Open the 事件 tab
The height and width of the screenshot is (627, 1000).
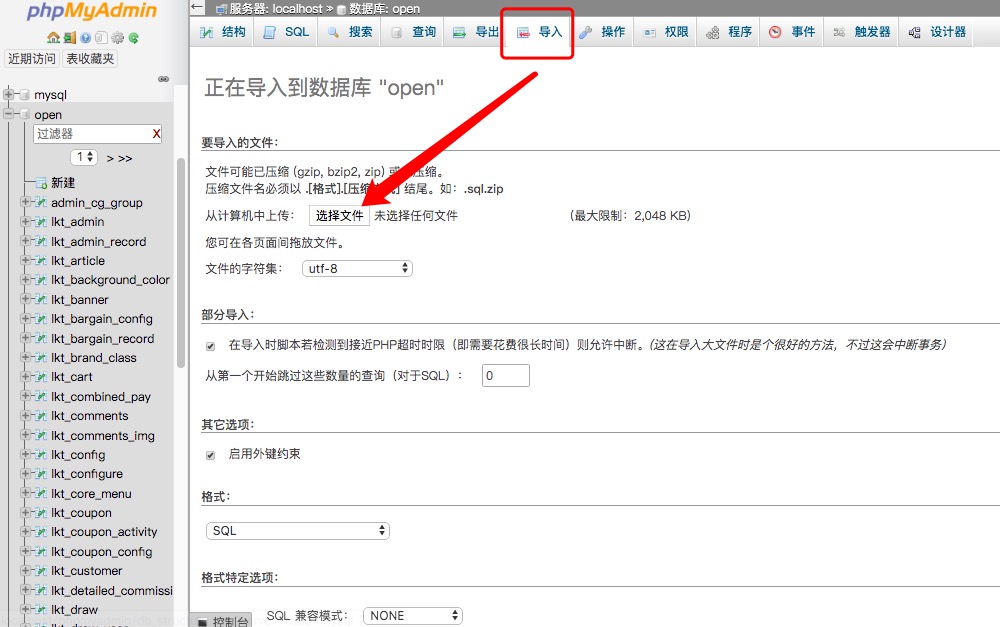coord(792,32)
